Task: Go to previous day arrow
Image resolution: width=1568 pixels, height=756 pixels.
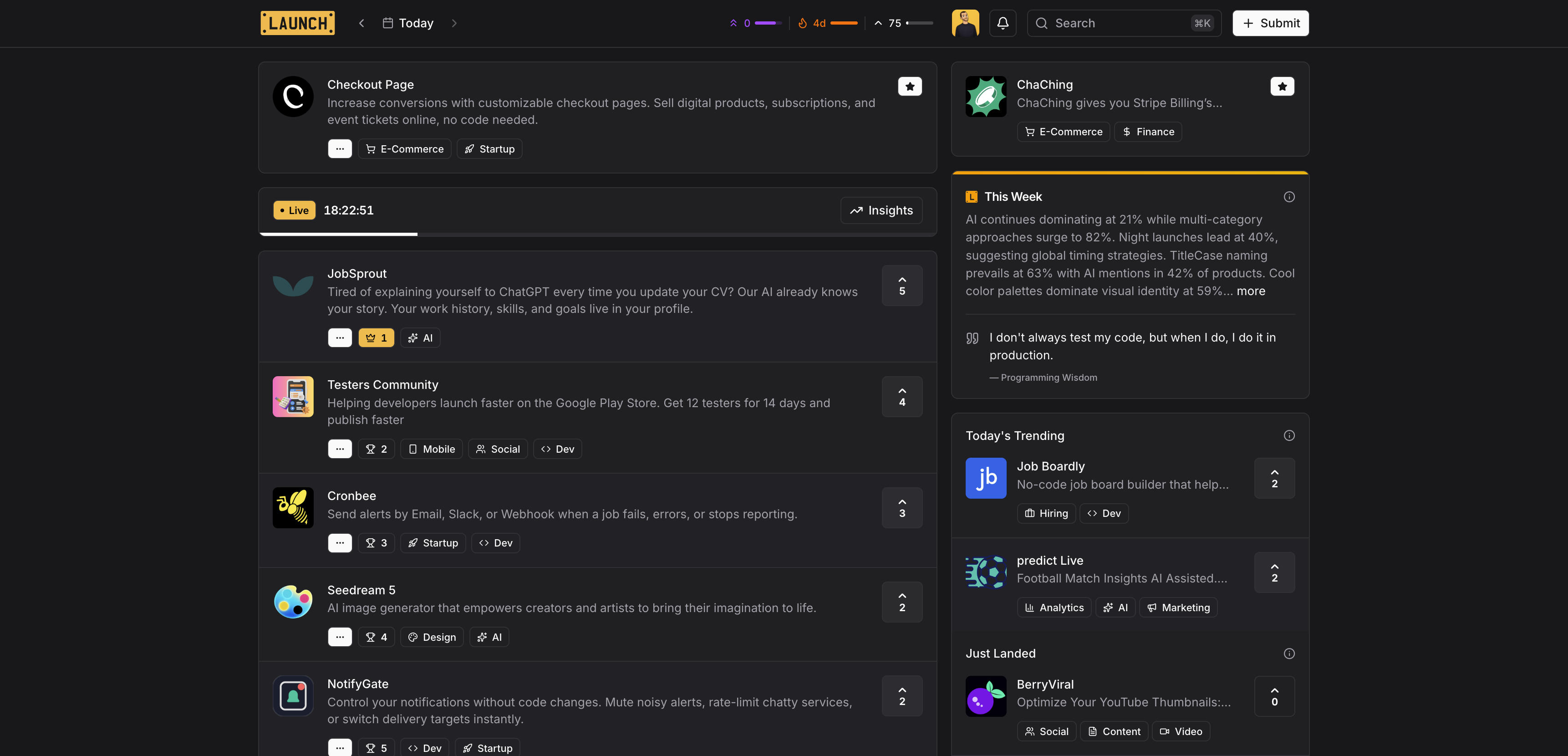Action: tap(361, 23)
